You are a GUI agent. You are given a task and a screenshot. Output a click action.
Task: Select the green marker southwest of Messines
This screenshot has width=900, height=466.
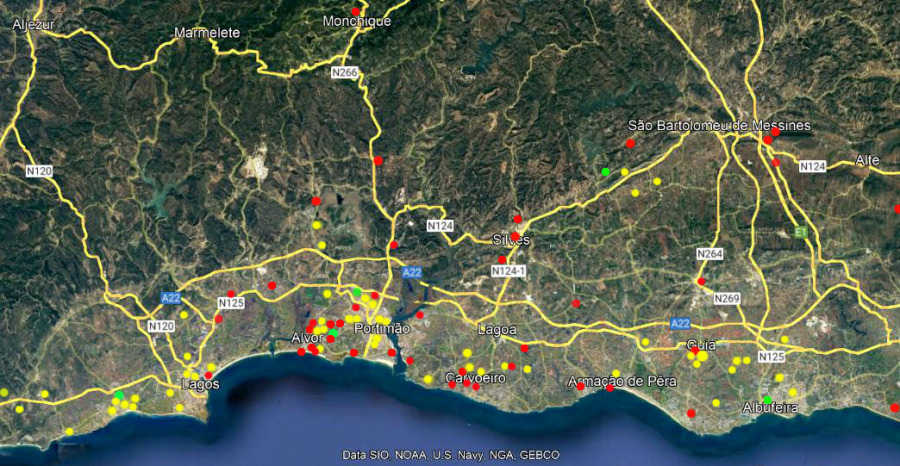pos(605,172)
